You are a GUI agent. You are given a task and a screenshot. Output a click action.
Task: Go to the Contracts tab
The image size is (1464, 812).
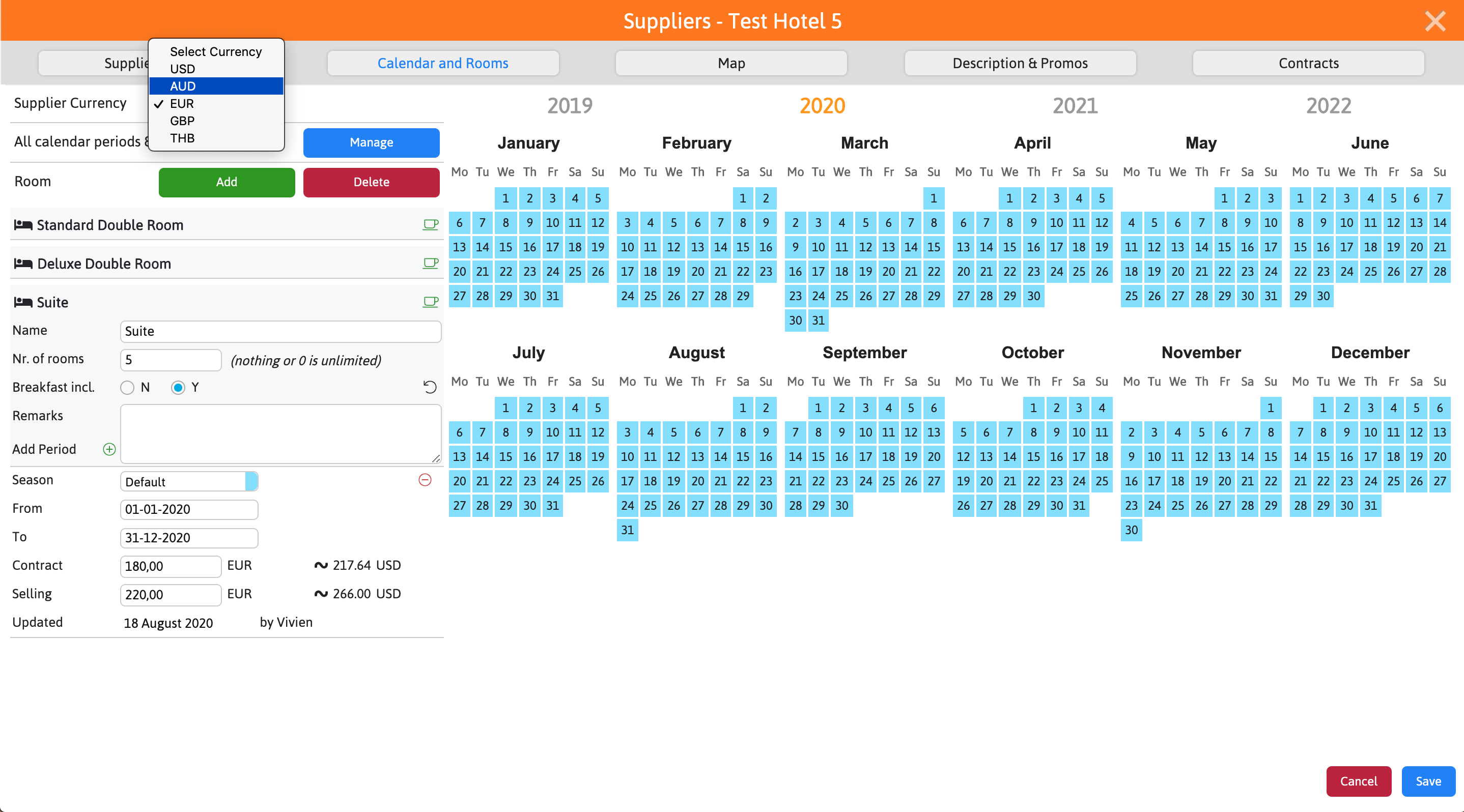coord(1308,63)
